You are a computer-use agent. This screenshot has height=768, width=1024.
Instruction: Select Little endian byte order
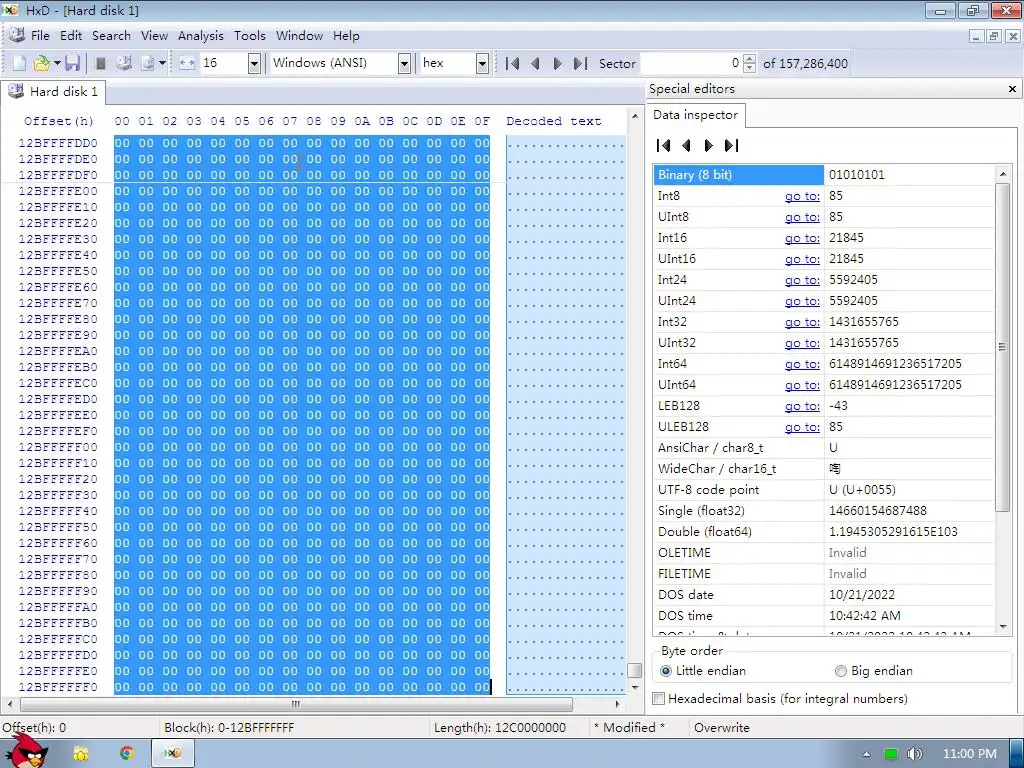click(703, 671)
